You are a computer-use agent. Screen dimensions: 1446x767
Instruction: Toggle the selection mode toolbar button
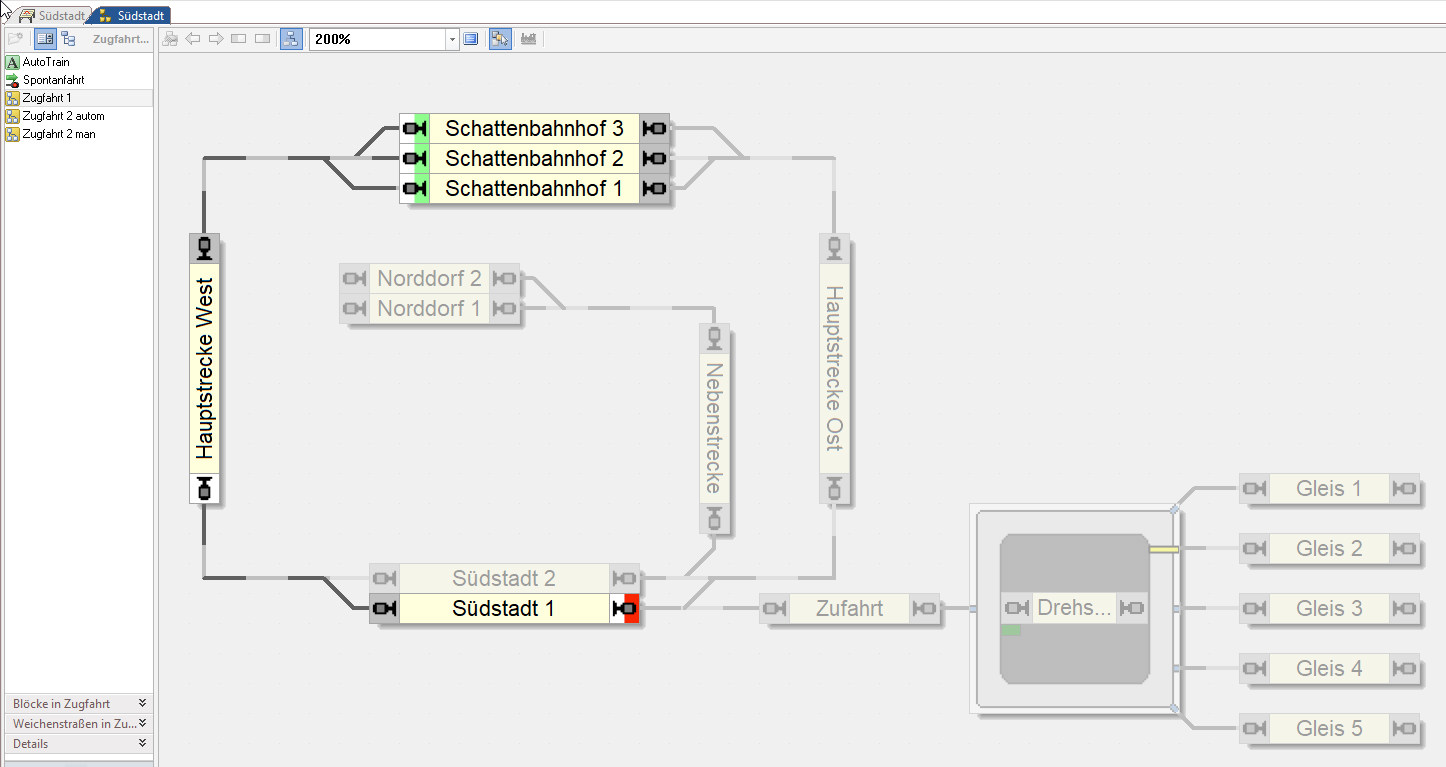pyautogui.click(x=500, y=39)
